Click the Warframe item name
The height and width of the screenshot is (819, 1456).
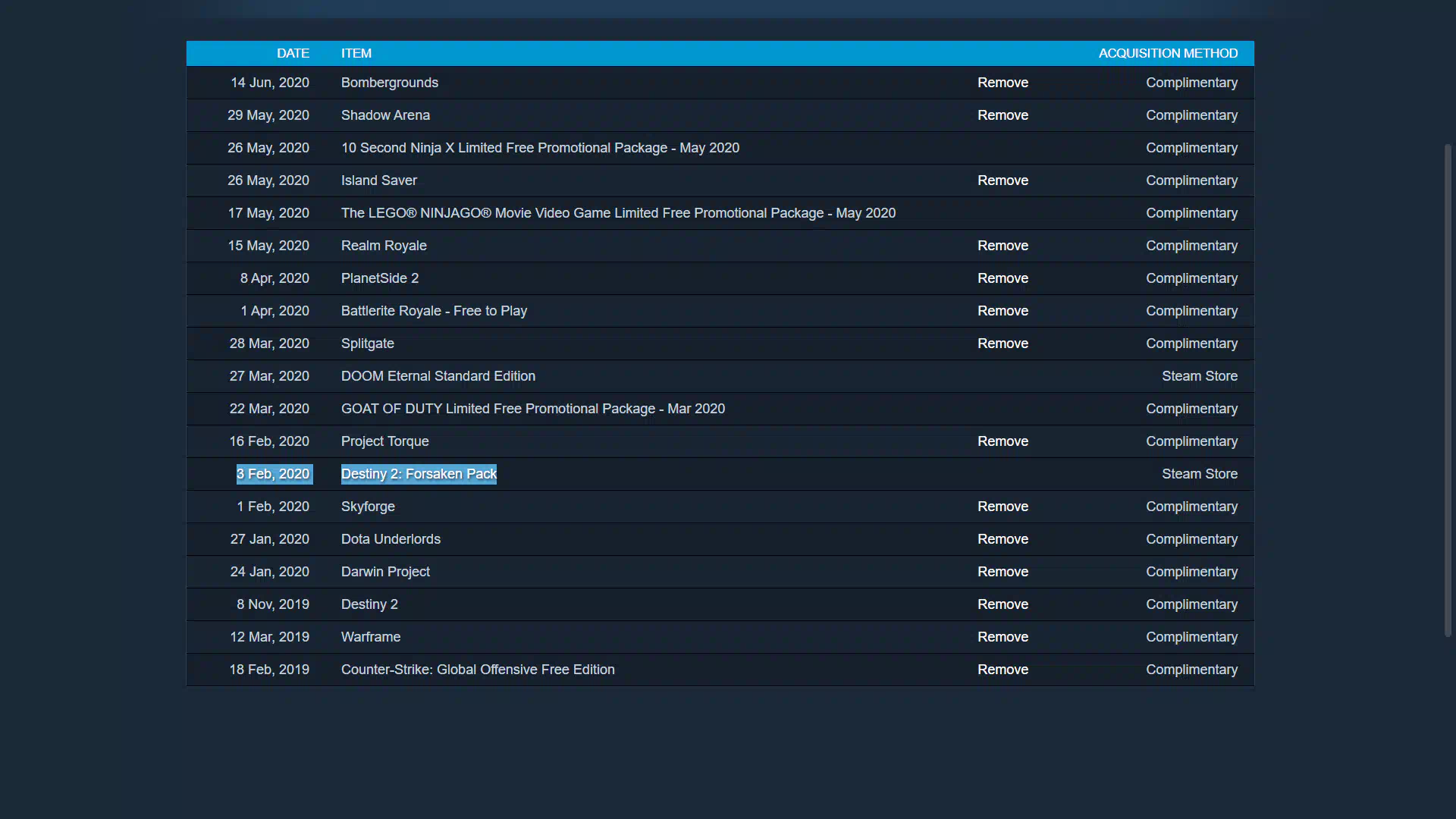tap(371, 637)
